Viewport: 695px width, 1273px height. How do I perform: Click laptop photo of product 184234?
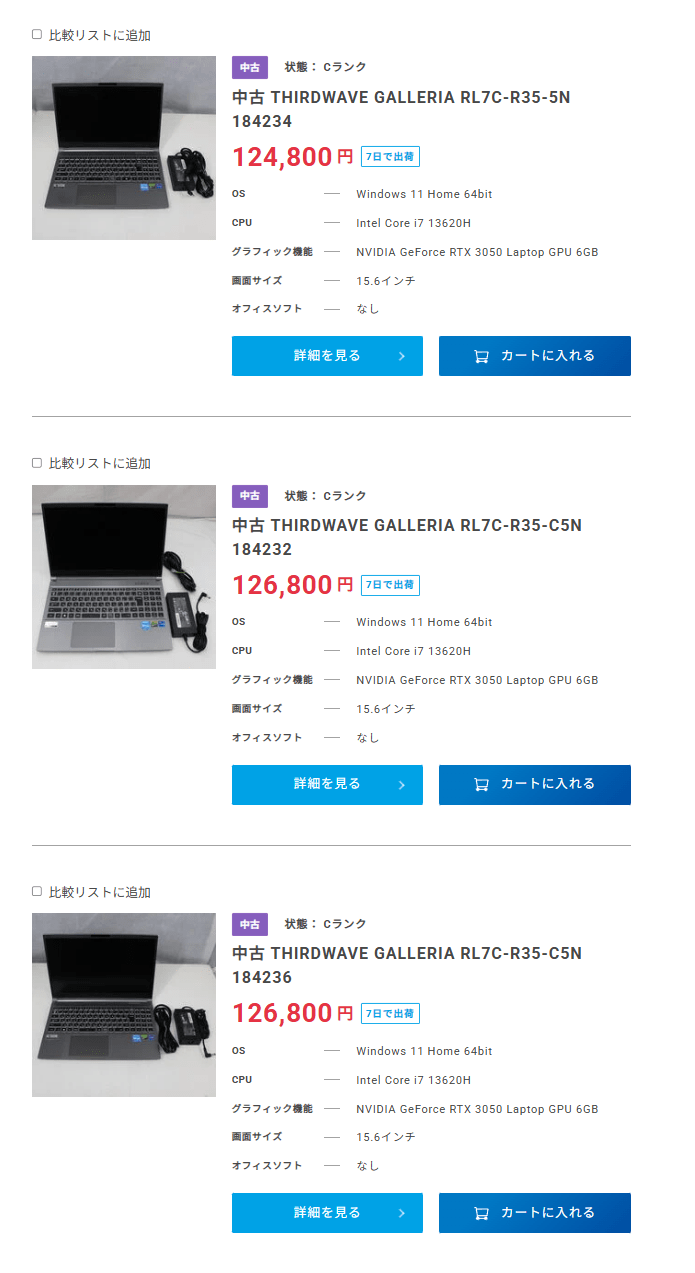coord(124,148)
